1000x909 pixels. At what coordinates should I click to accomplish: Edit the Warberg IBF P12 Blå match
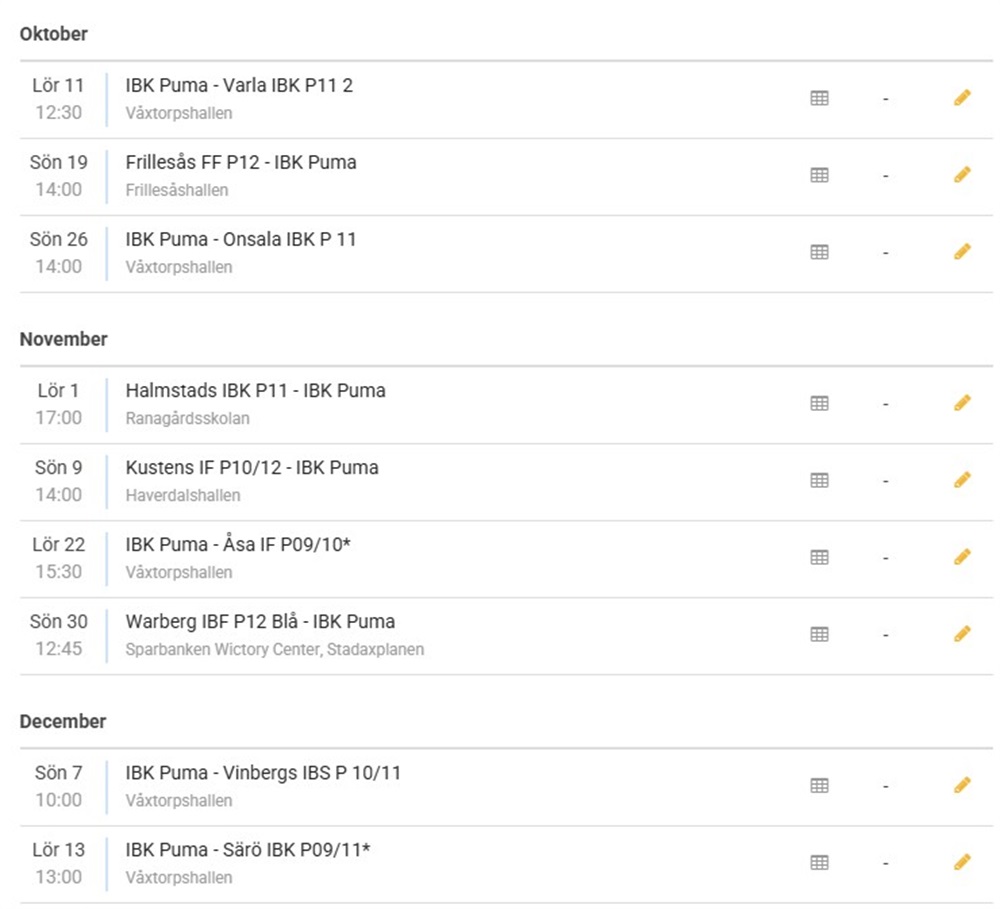tap(962, 634)
